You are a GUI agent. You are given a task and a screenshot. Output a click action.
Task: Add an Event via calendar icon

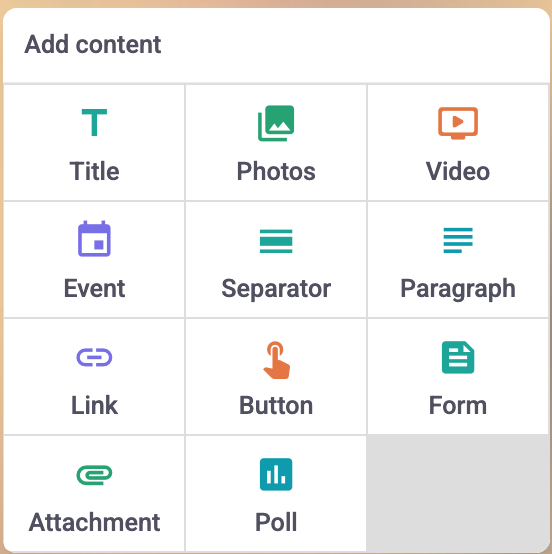coord(94,238)
